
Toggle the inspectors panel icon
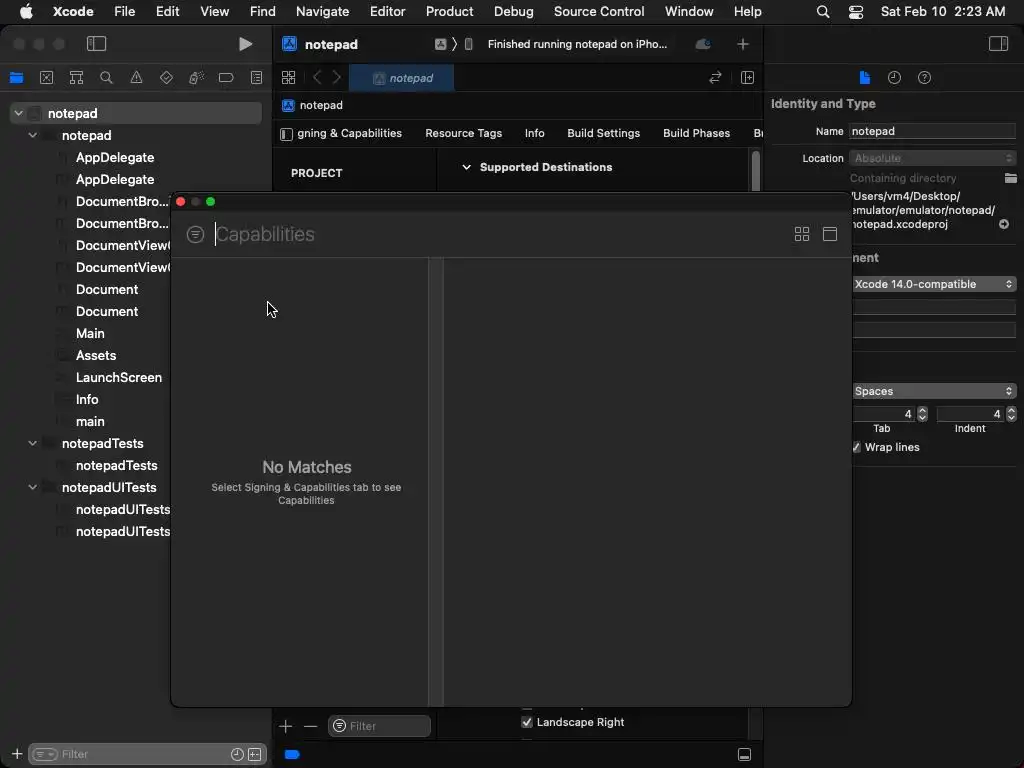coord(998,44)
